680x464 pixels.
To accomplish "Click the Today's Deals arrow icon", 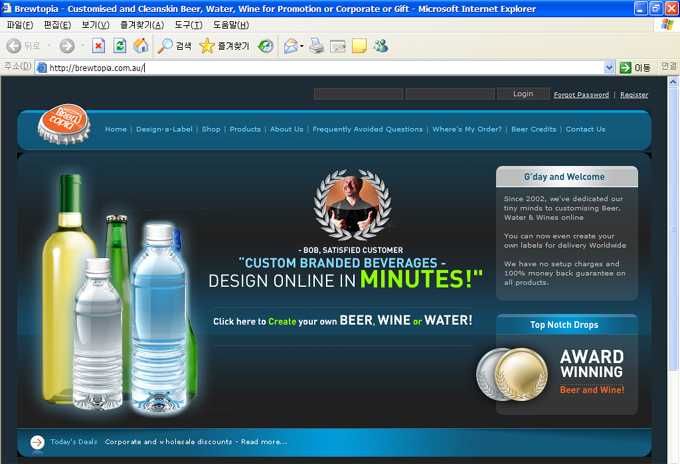I will 37,442.
